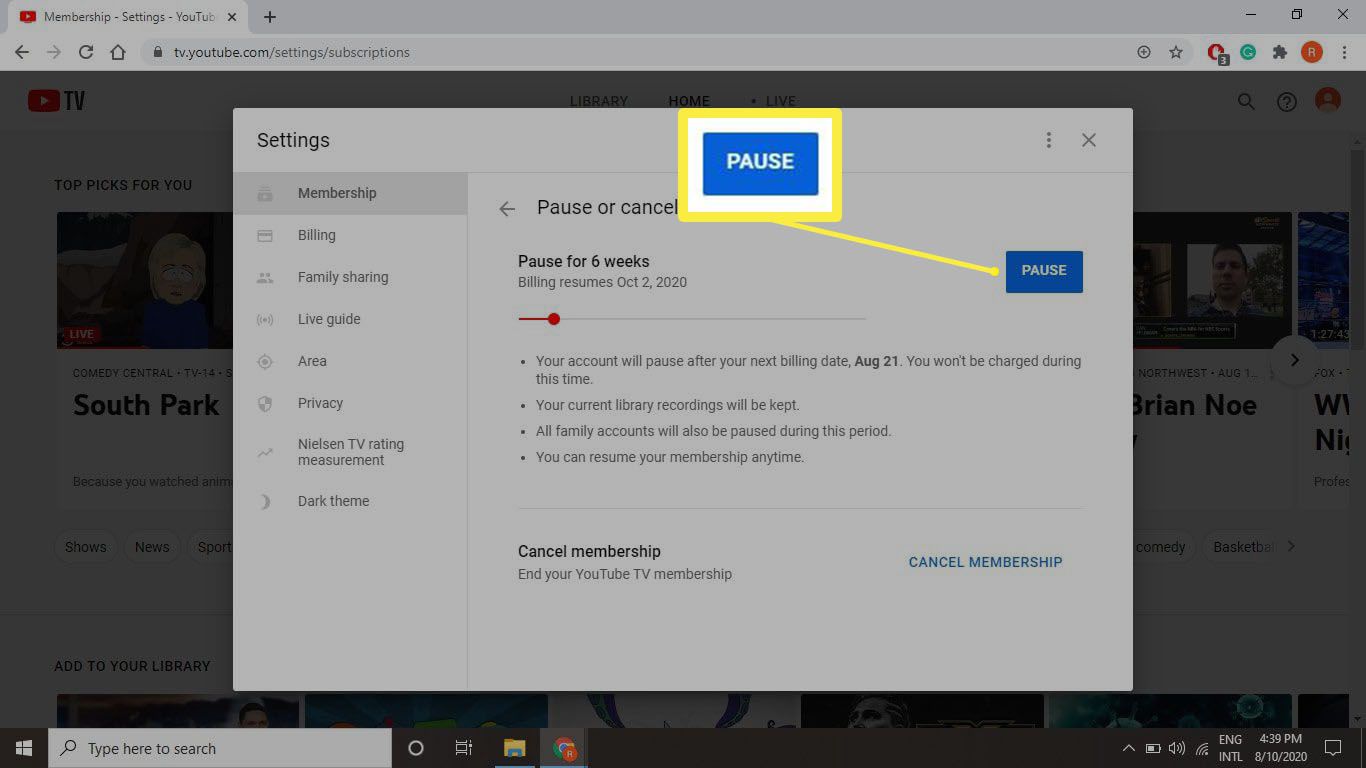Switch to LIBRARY tab
The height and width of the screenshot is (768, 1366).
click(599, 101)
